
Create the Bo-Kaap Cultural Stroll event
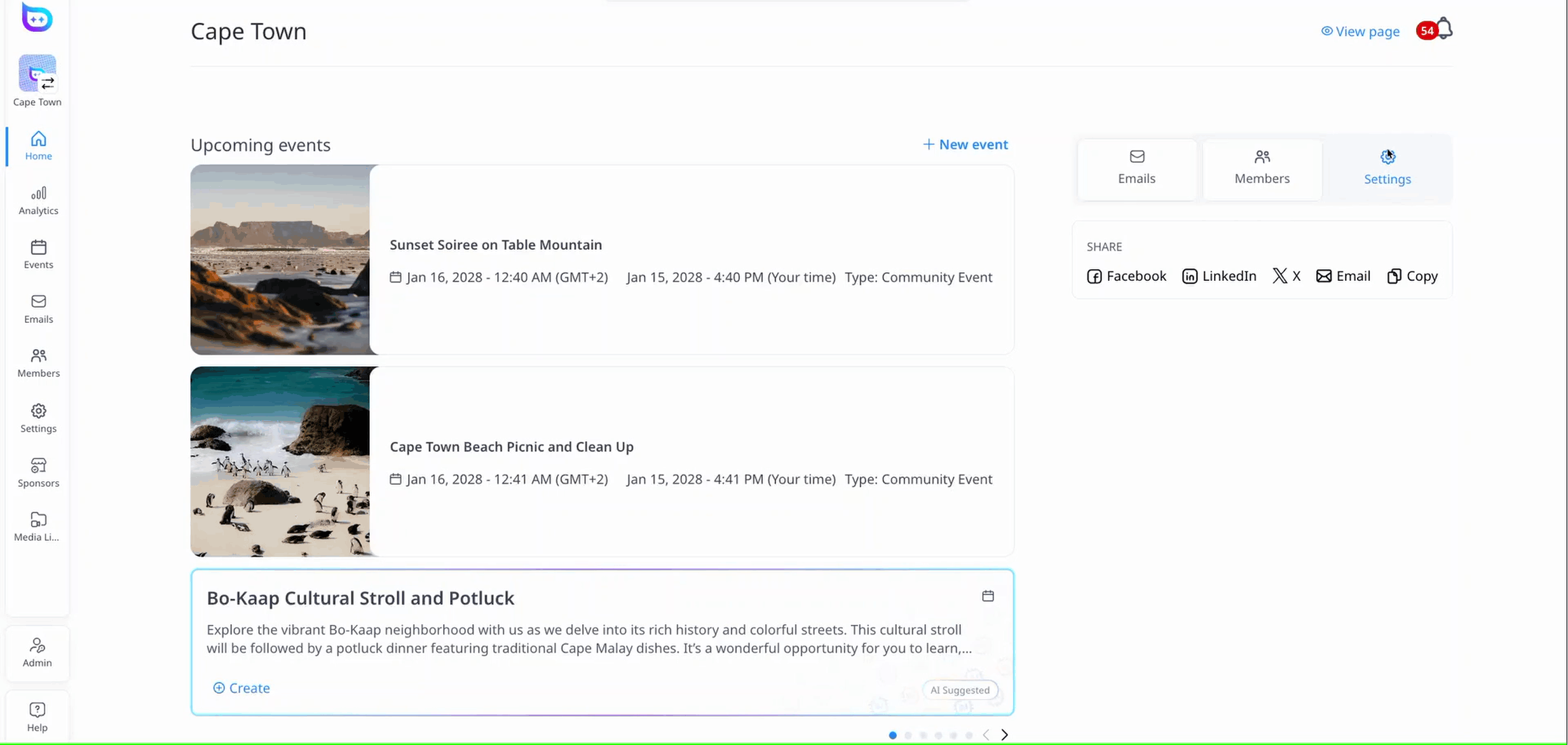pyautogui.click(x=241, y=688)
